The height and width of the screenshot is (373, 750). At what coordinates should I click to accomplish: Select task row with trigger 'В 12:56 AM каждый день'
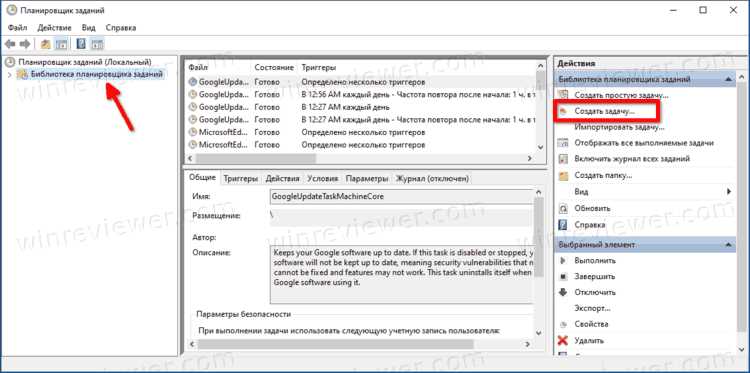[x=361, y=95]
